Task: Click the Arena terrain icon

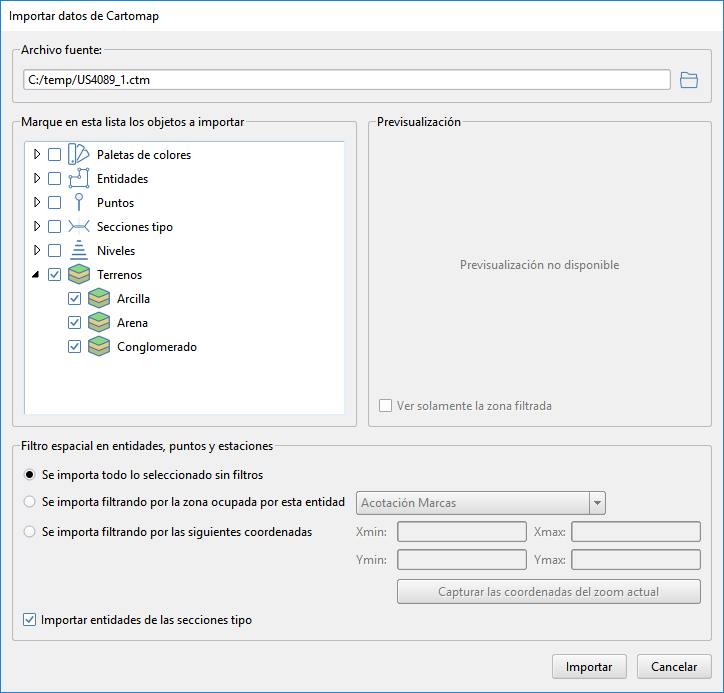Action: [x=99, y=322]
